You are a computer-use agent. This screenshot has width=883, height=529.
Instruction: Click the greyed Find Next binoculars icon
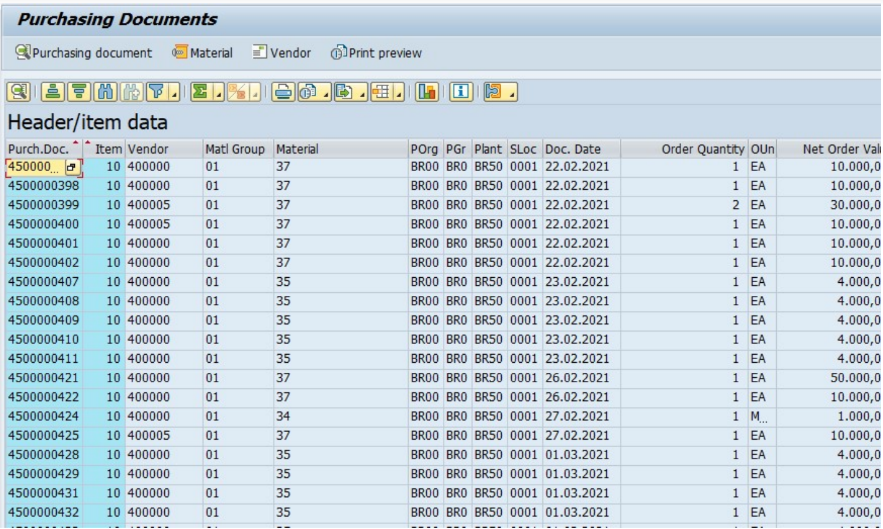tap(131, 91)
